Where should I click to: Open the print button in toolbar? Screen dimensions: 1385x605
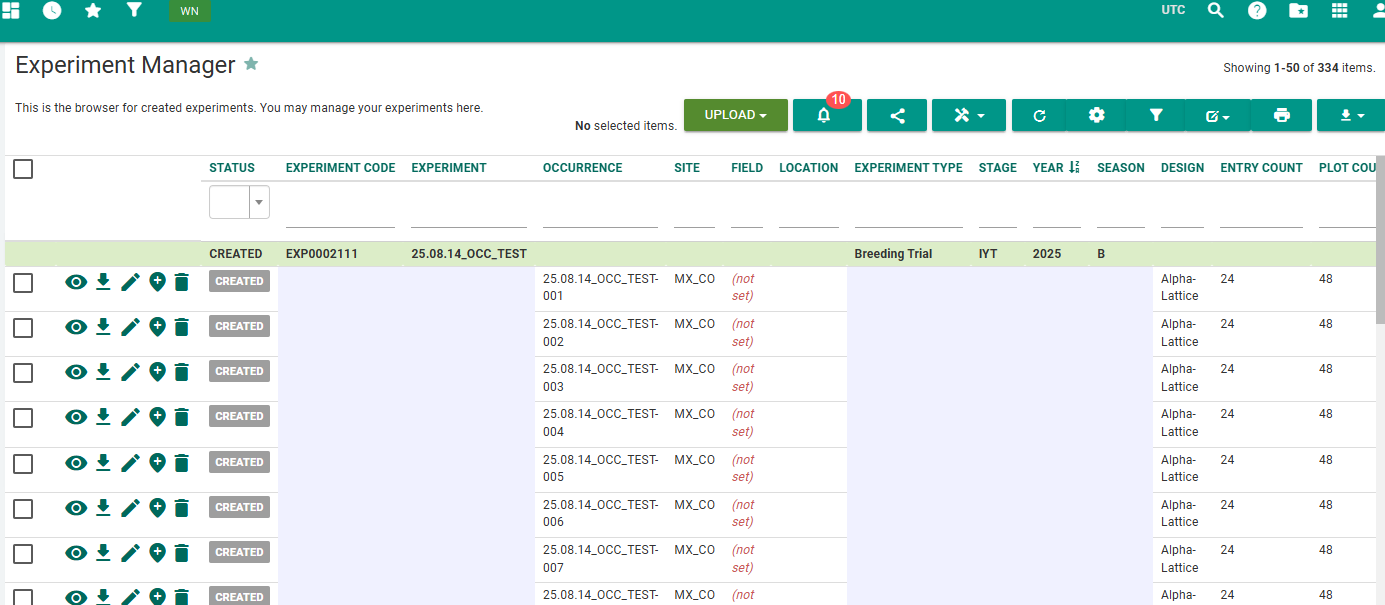(1281, 116)
